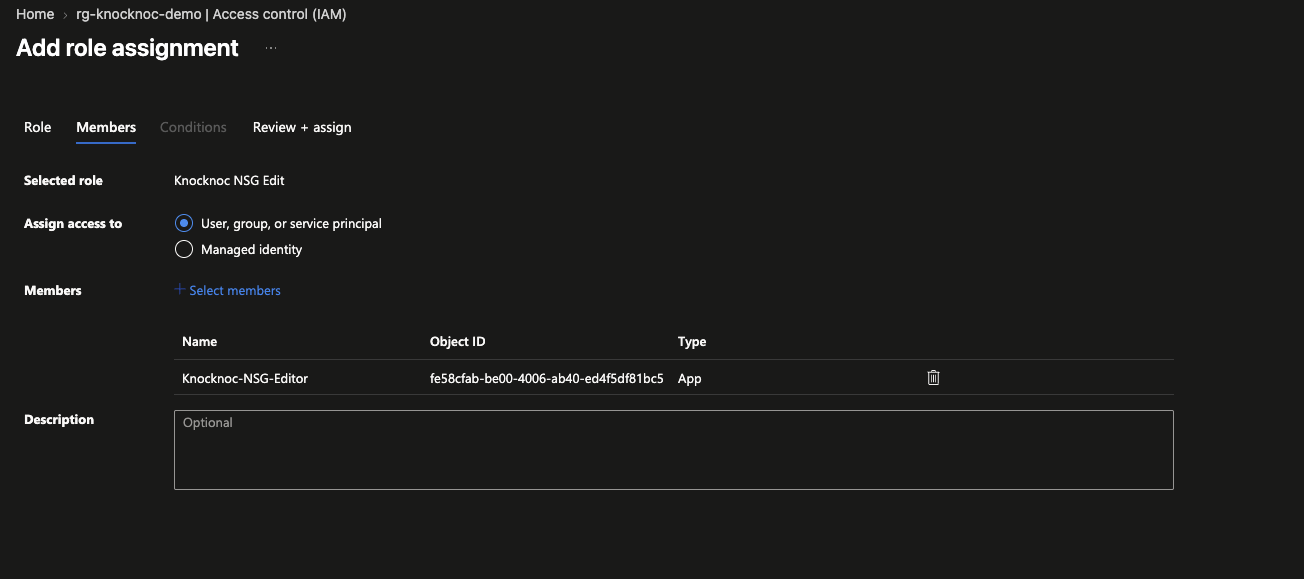Viewport: 1304px width, 579px height.
Task: Focus the Description optional text box
Action: pos(673,449)
